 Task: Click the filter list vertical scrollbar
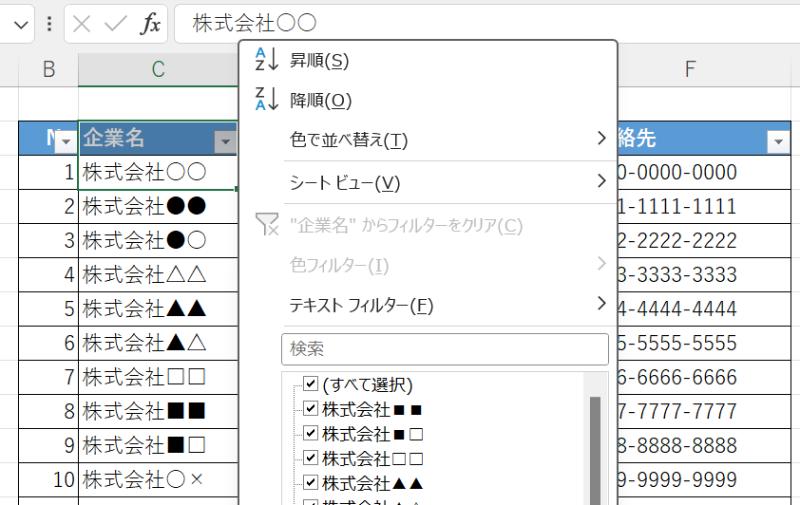click(595, 450)
